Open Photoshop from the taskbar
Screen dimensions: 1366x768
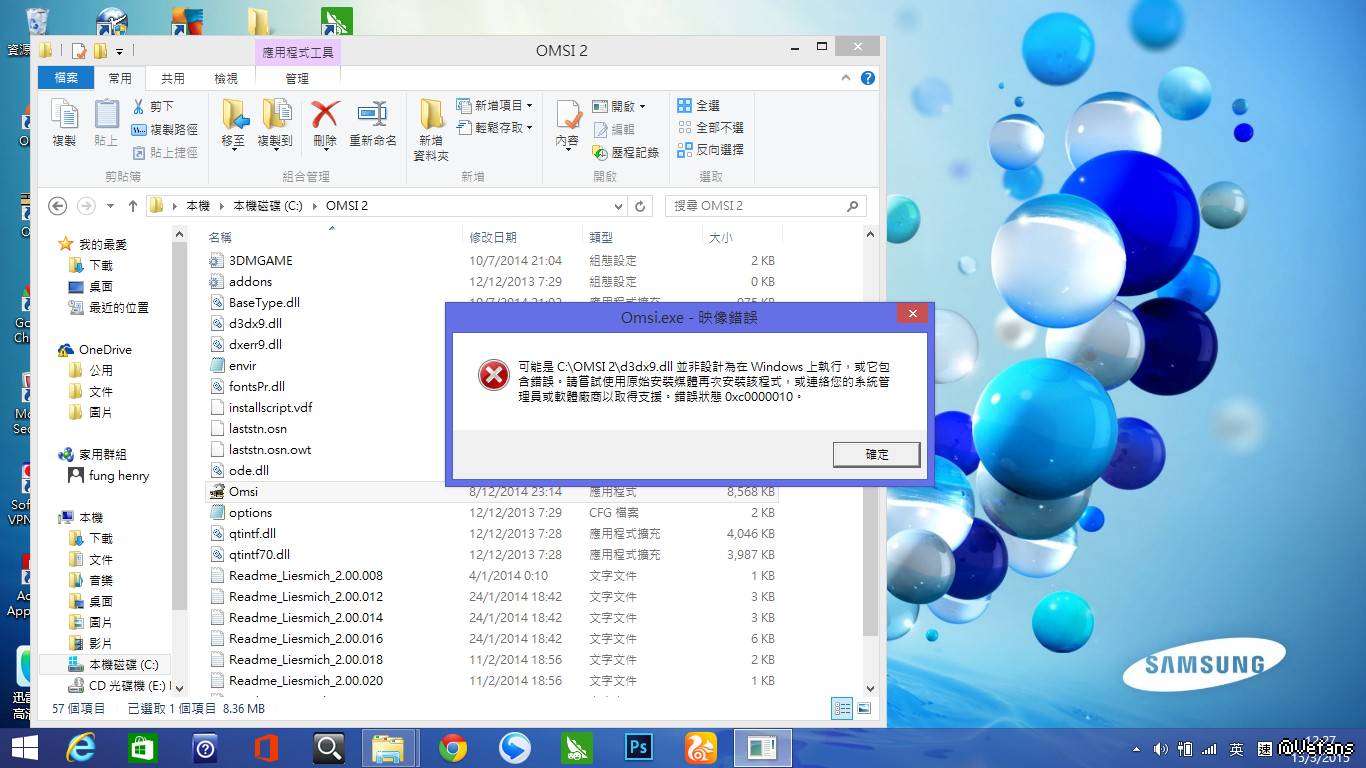pos(639,747)
